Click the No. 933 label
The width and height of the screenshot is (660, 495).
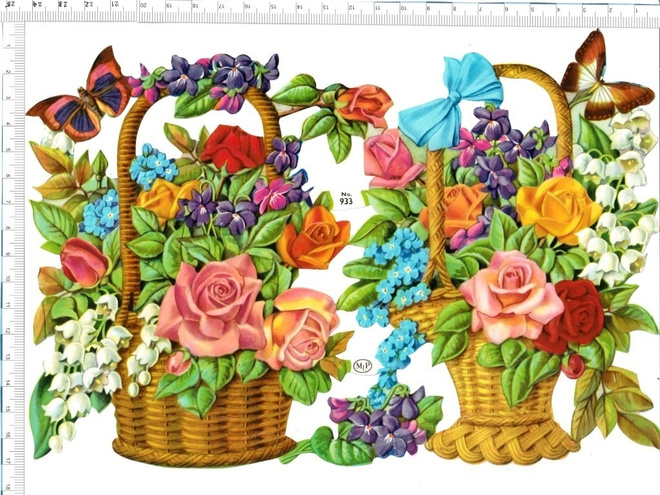(346, 198)
